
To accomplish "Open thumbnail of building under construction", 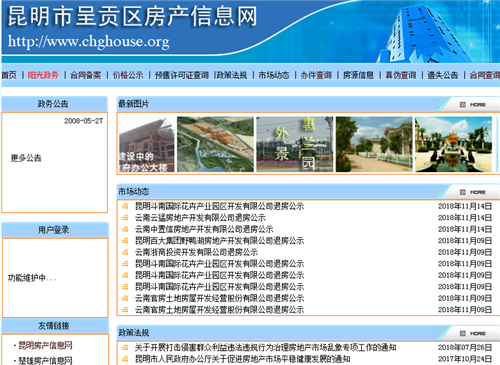I will pyautogui.click(x=147, y=144).
